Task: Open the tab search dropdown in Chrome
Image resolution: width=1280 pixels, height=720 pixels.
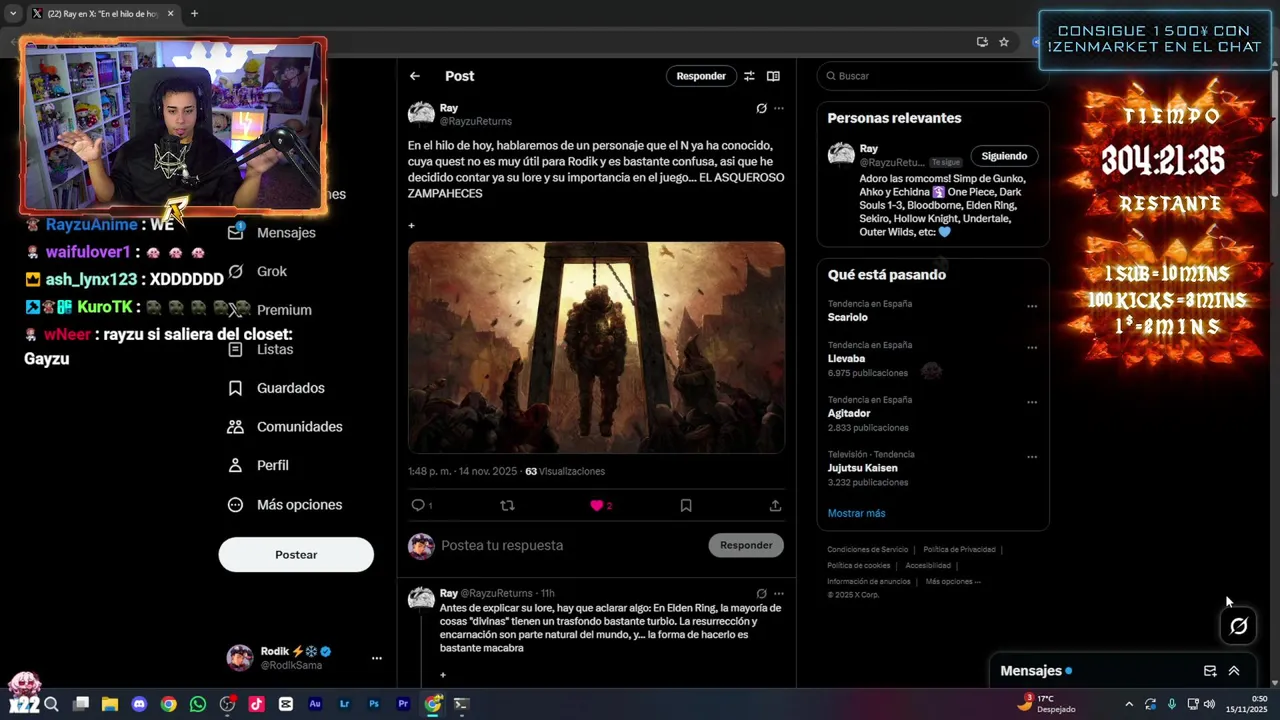Action: pyautogui.click(x=13, y=14)
